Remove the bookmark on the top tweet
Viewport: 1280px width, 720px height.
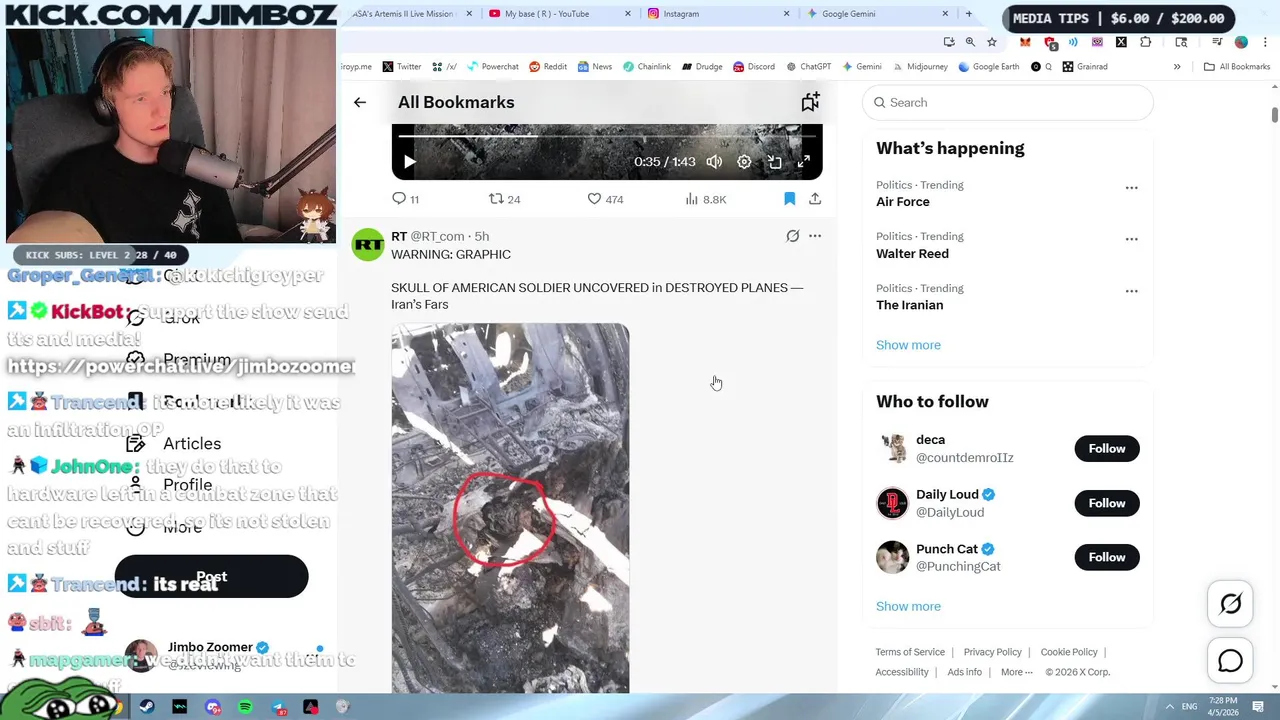pos(789,199)
